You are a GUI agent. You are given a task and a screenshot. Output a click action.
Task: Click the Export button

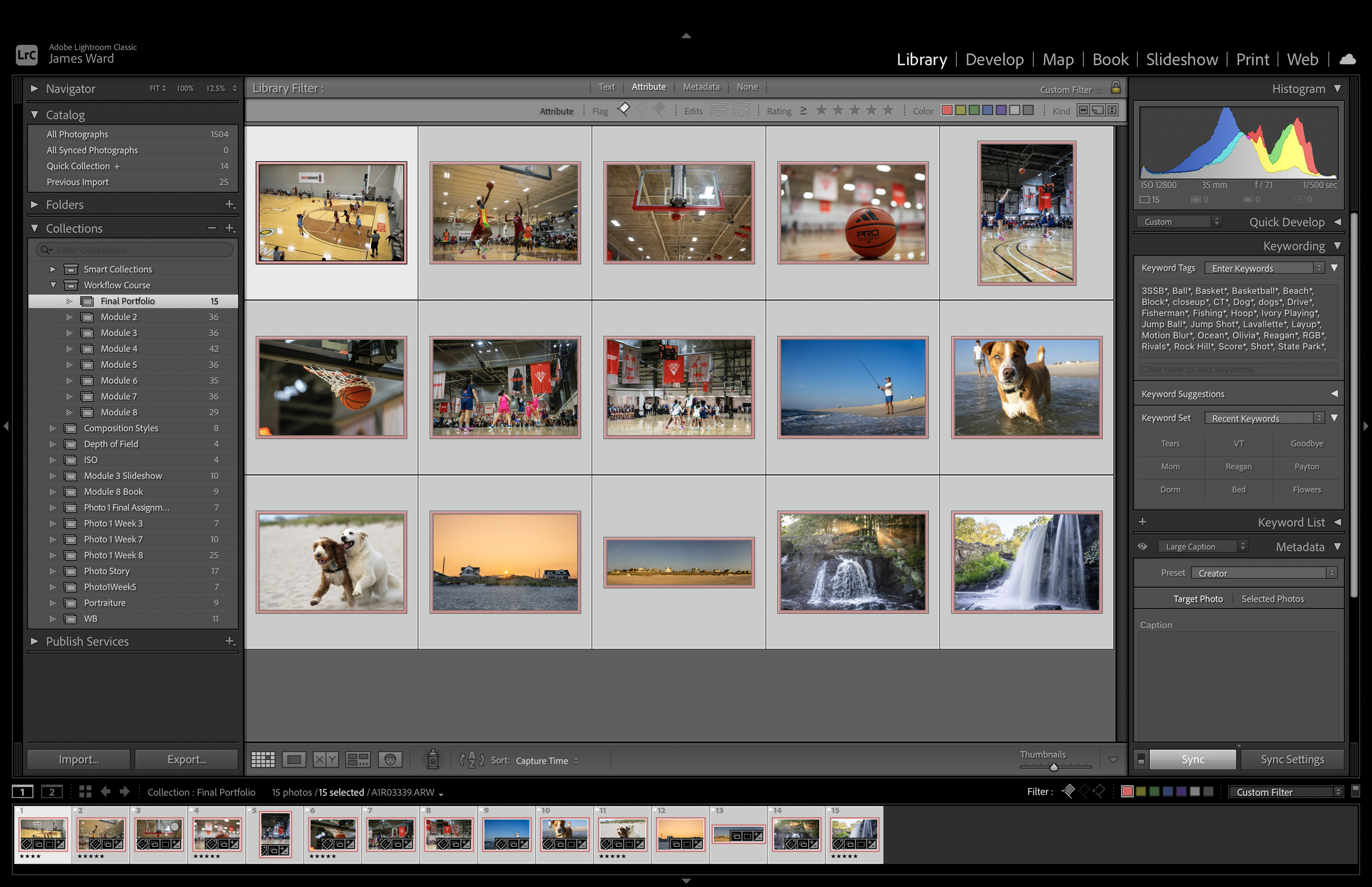tap(187, 759)
